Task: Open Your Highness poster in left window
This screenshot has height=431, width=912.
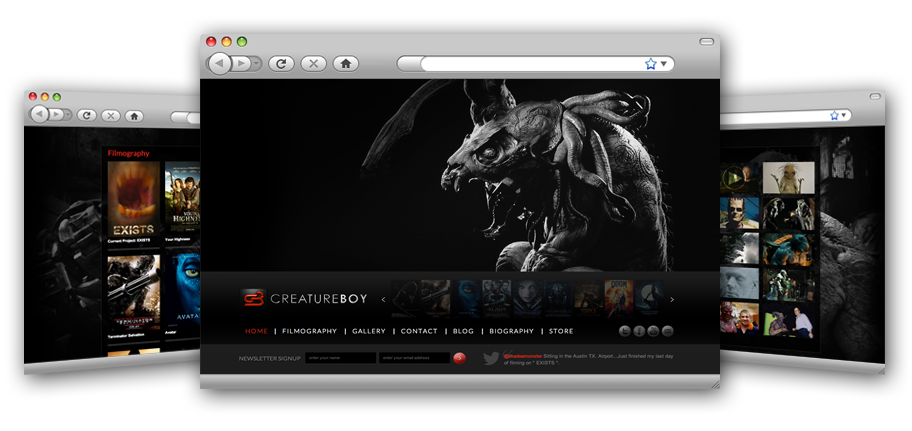Action: tap(183, 198)
